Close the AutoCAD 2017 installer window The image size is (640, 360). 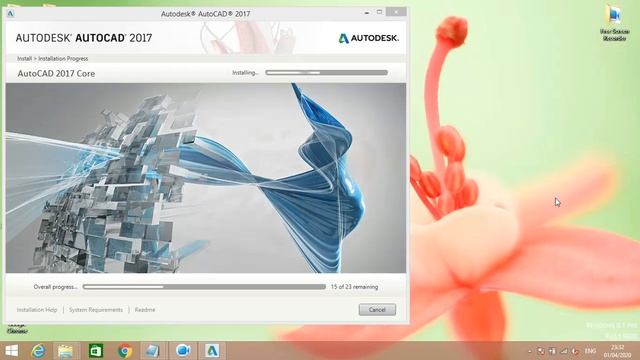pos(396,12)
